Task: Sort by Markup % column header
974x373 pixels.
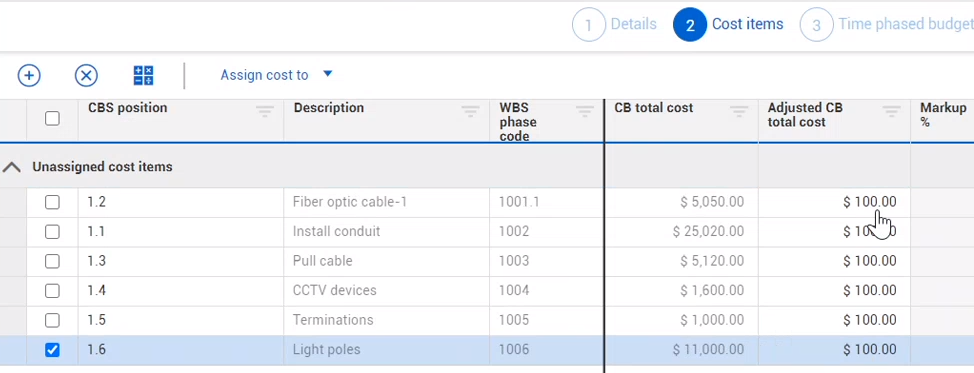Action: coord(943,114)
